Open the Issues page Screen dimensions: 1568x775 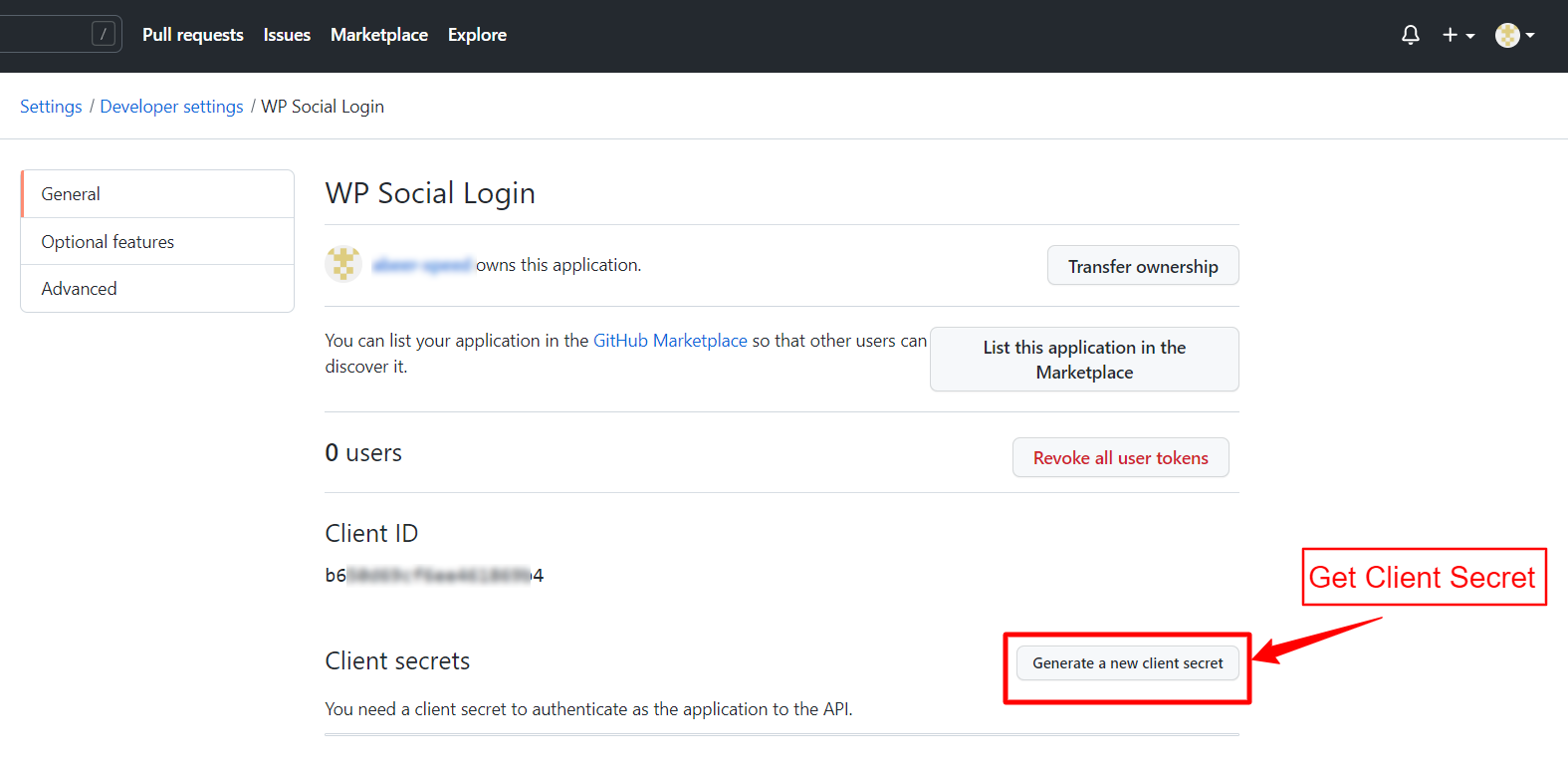[x=287, y=35]
